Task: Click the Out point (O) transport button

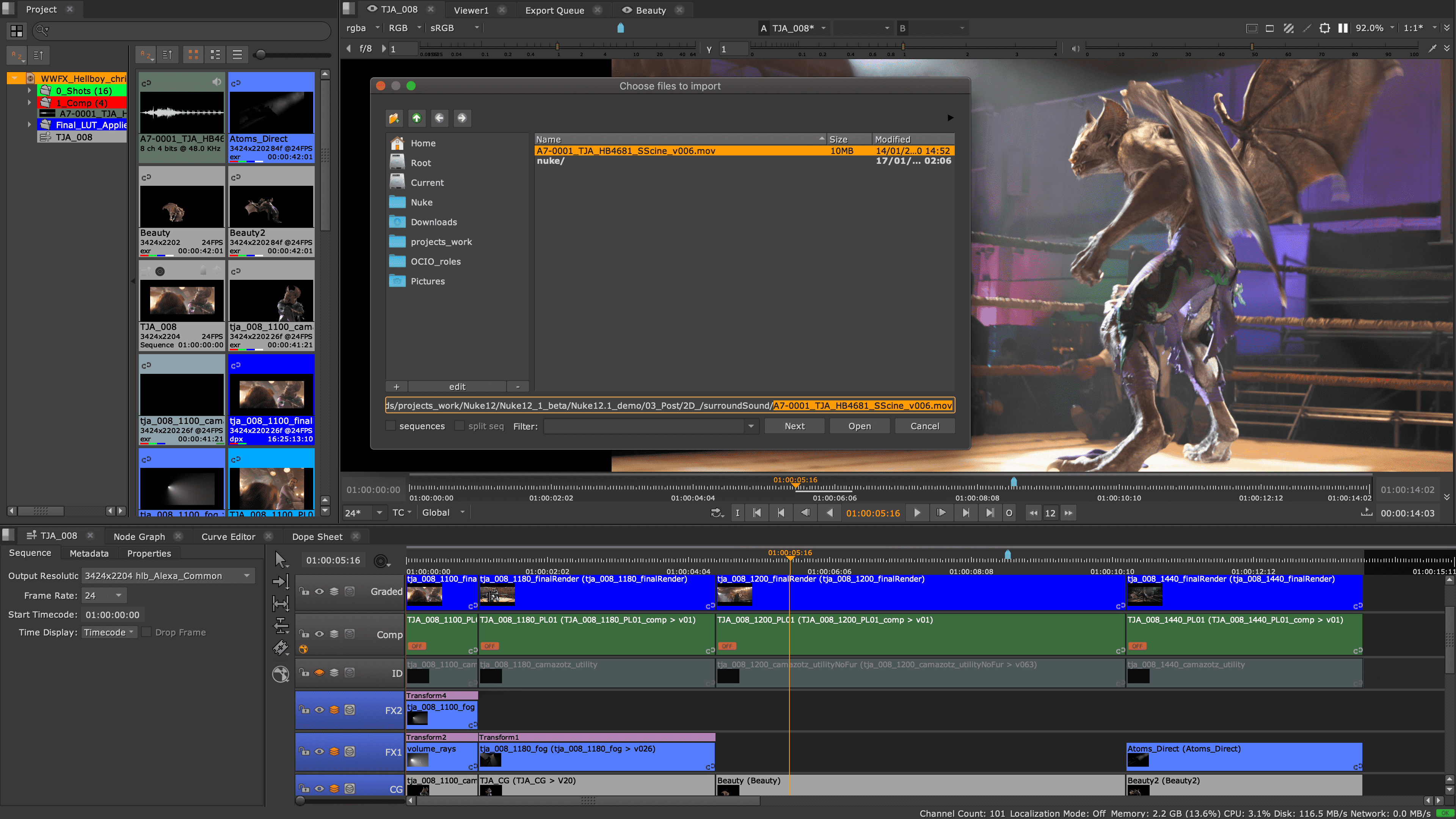Action: [1009, 513]
